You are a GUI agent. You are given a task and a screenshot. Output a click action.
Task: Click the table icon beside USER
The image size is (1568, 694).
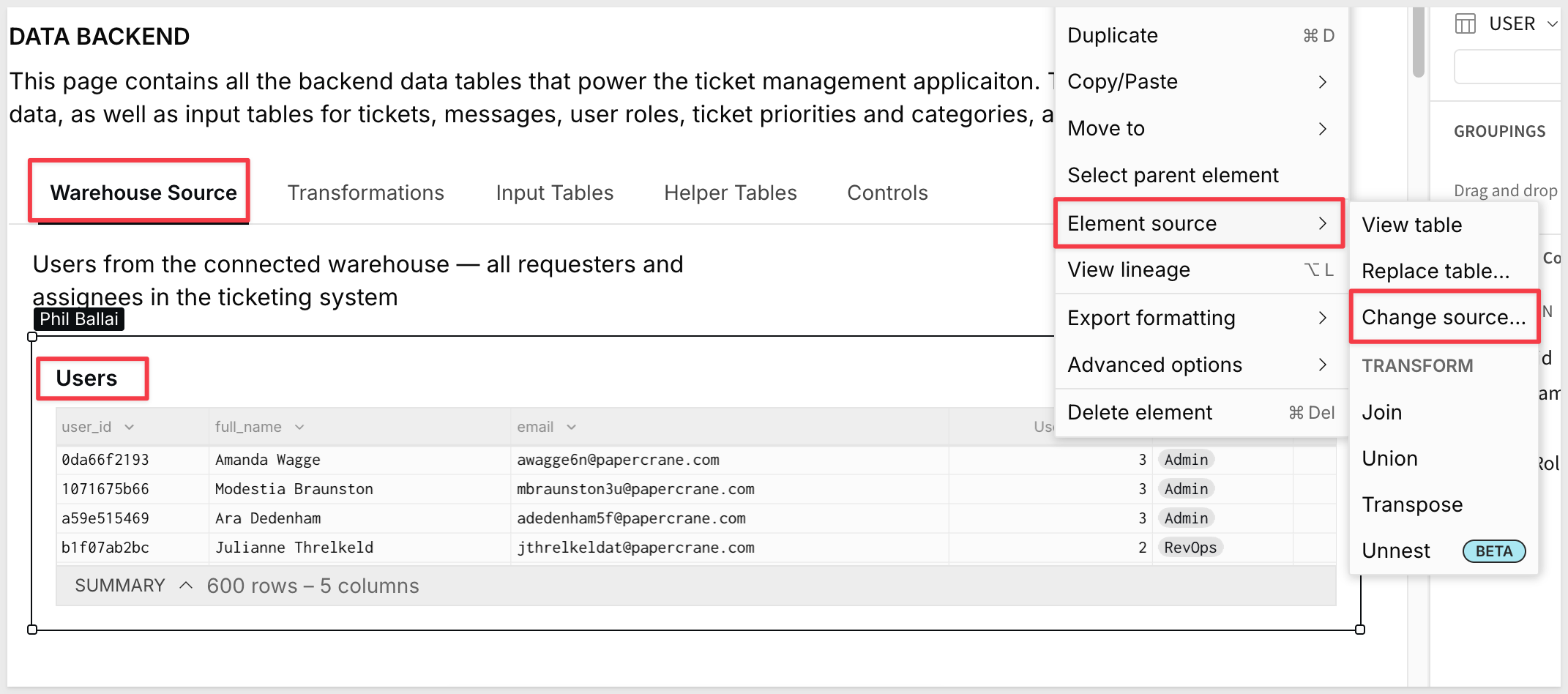point(1466,24)
